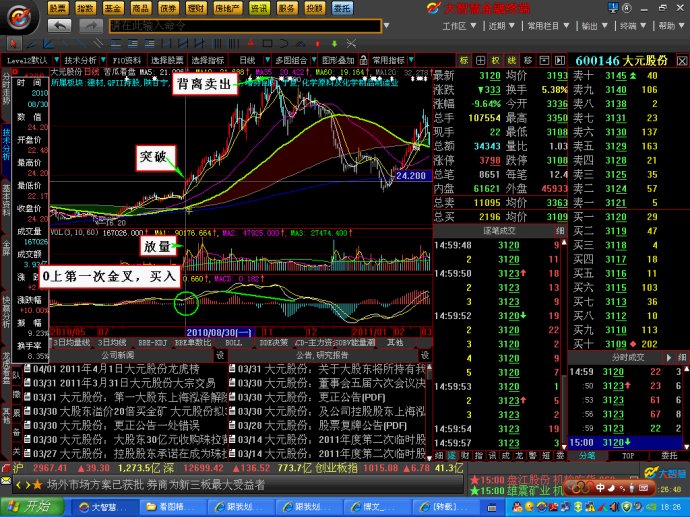Expand the 多图组合 dropdown arrow
This screenshot has height=517, width=690.
click(x=314, y=60)
